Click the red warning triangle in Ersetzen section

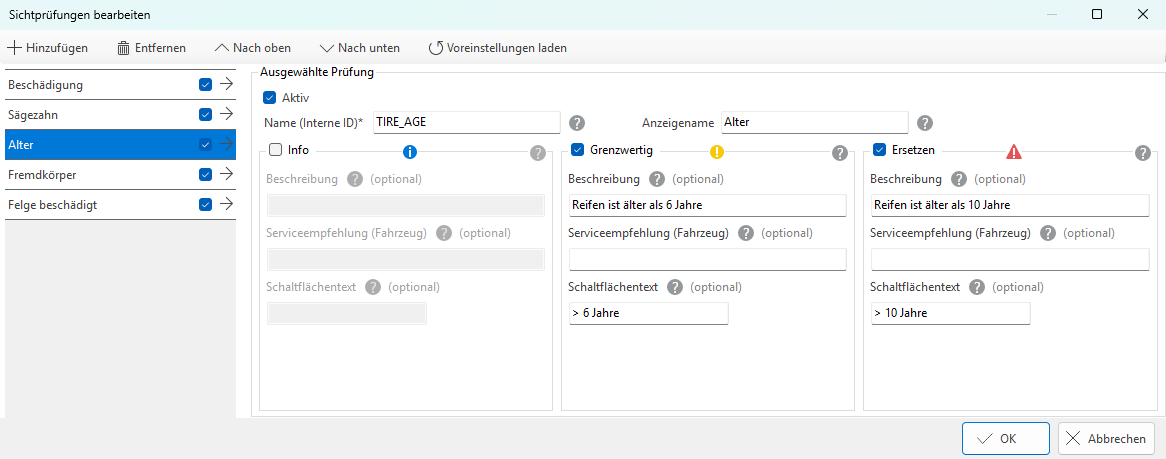point(1014,152)
